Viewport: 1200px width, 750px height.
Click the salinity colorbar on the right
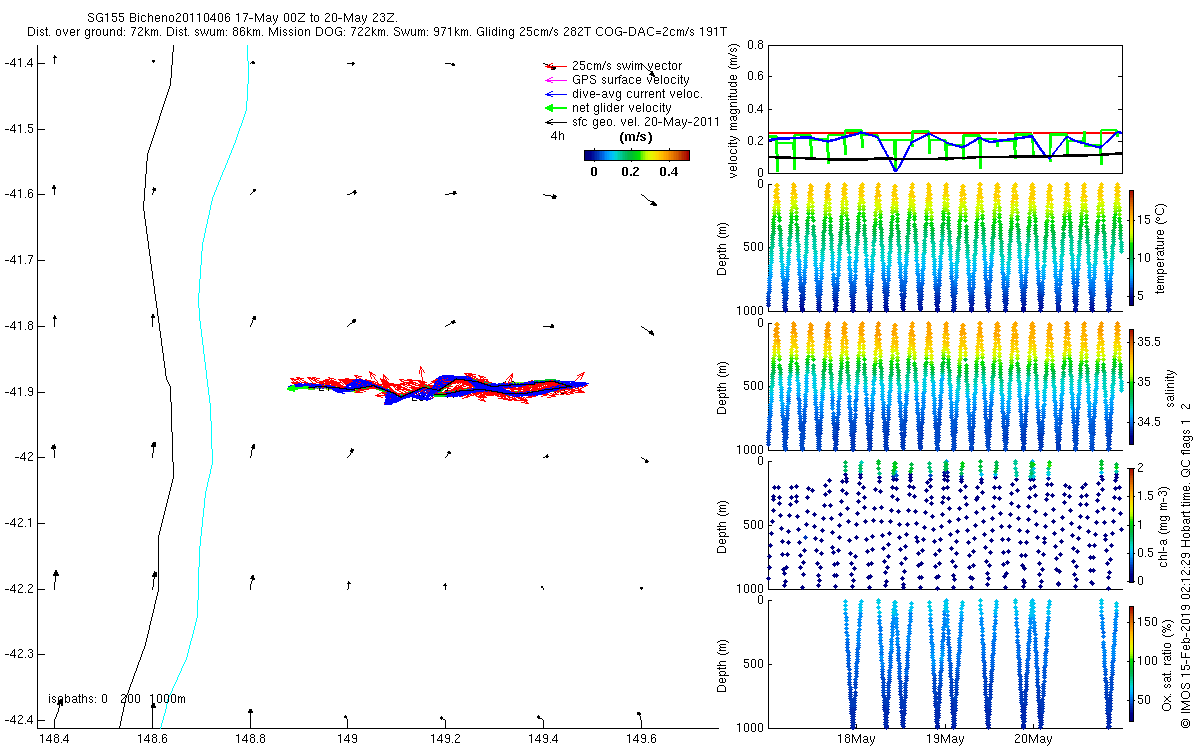1132,386
